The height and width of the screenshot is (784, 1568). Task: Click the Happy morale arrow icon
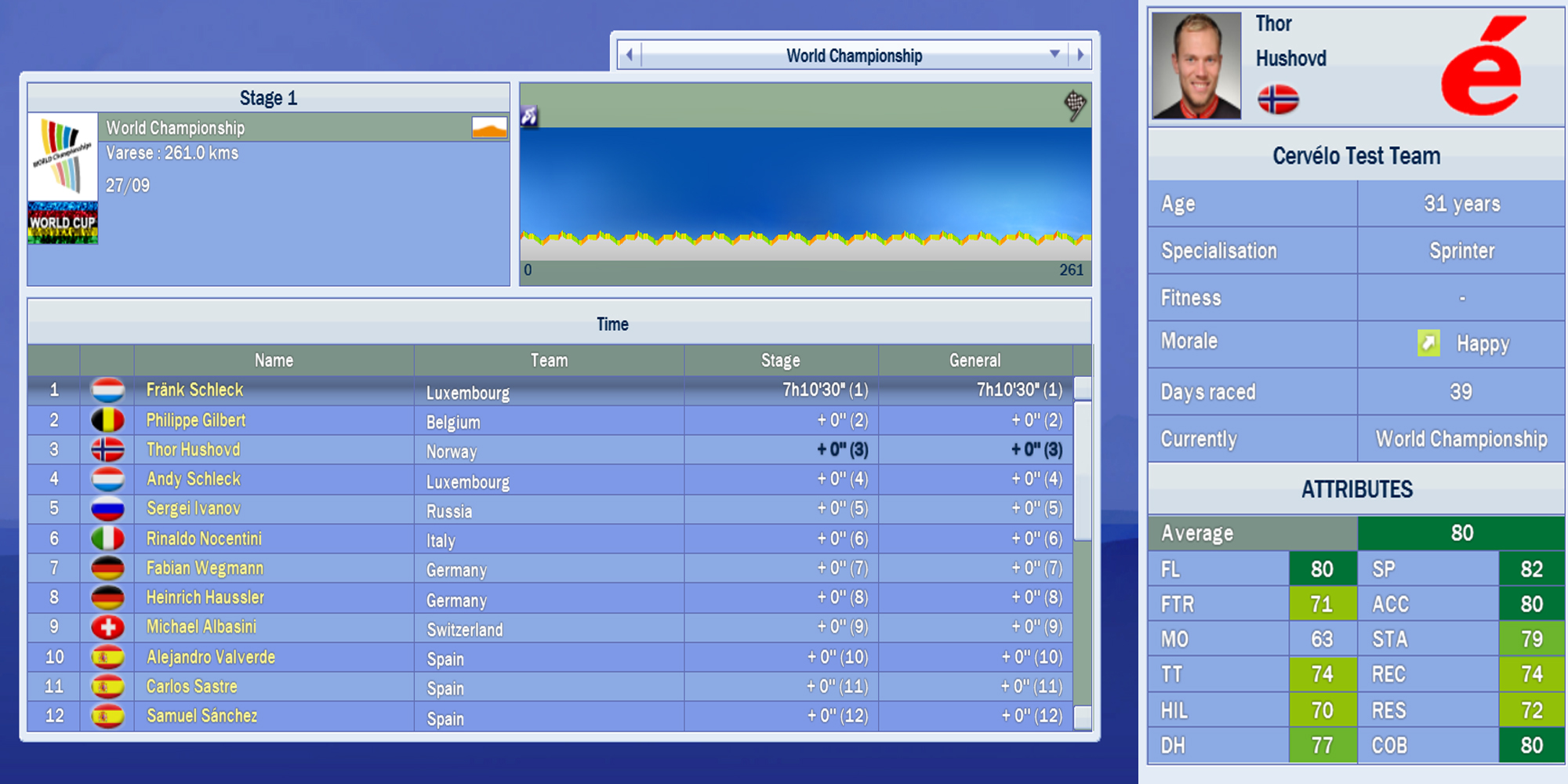click(1428, 343)
